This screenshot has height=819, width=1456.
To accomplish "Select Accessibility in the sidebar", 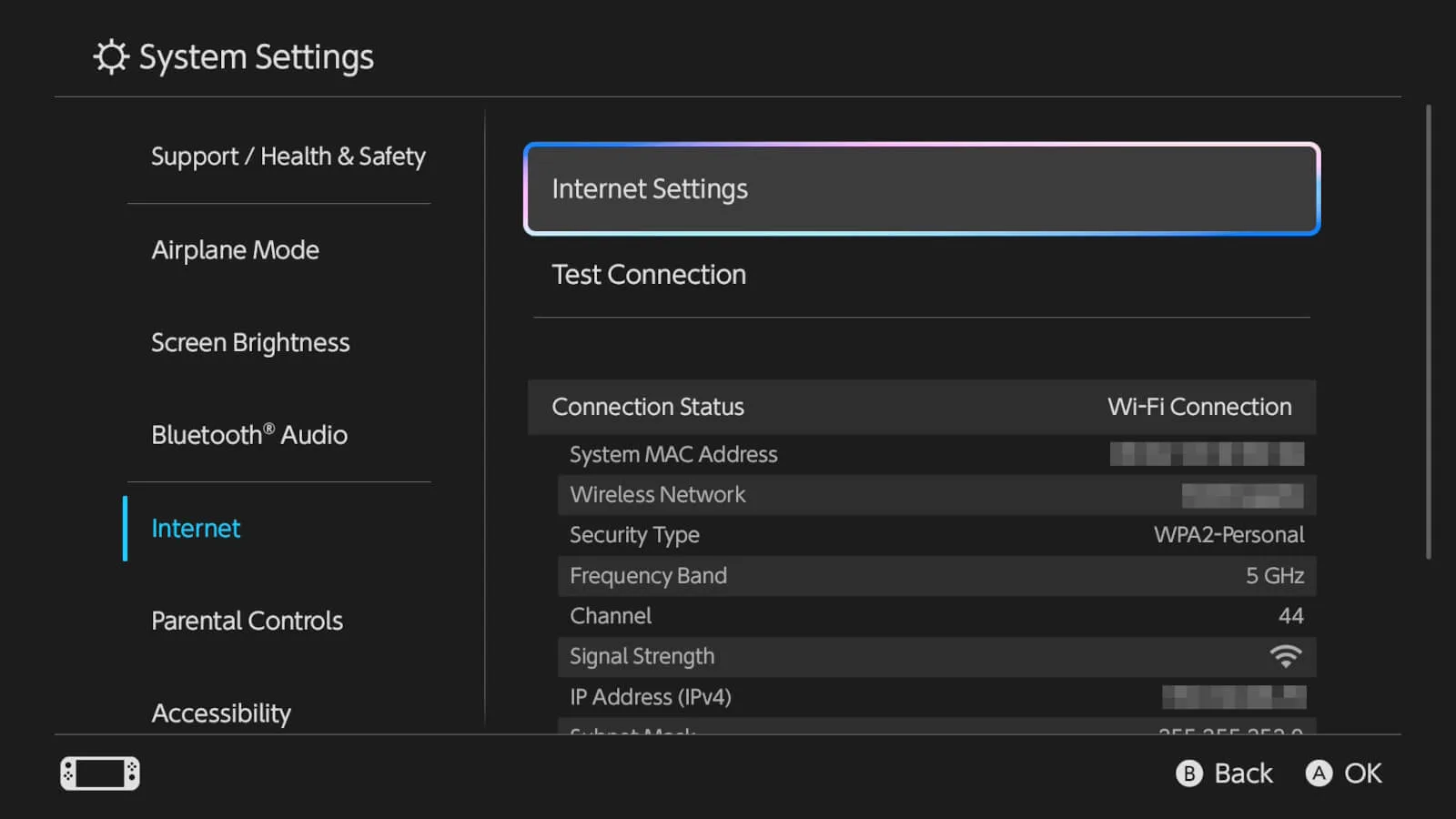I will click(221, 713).
